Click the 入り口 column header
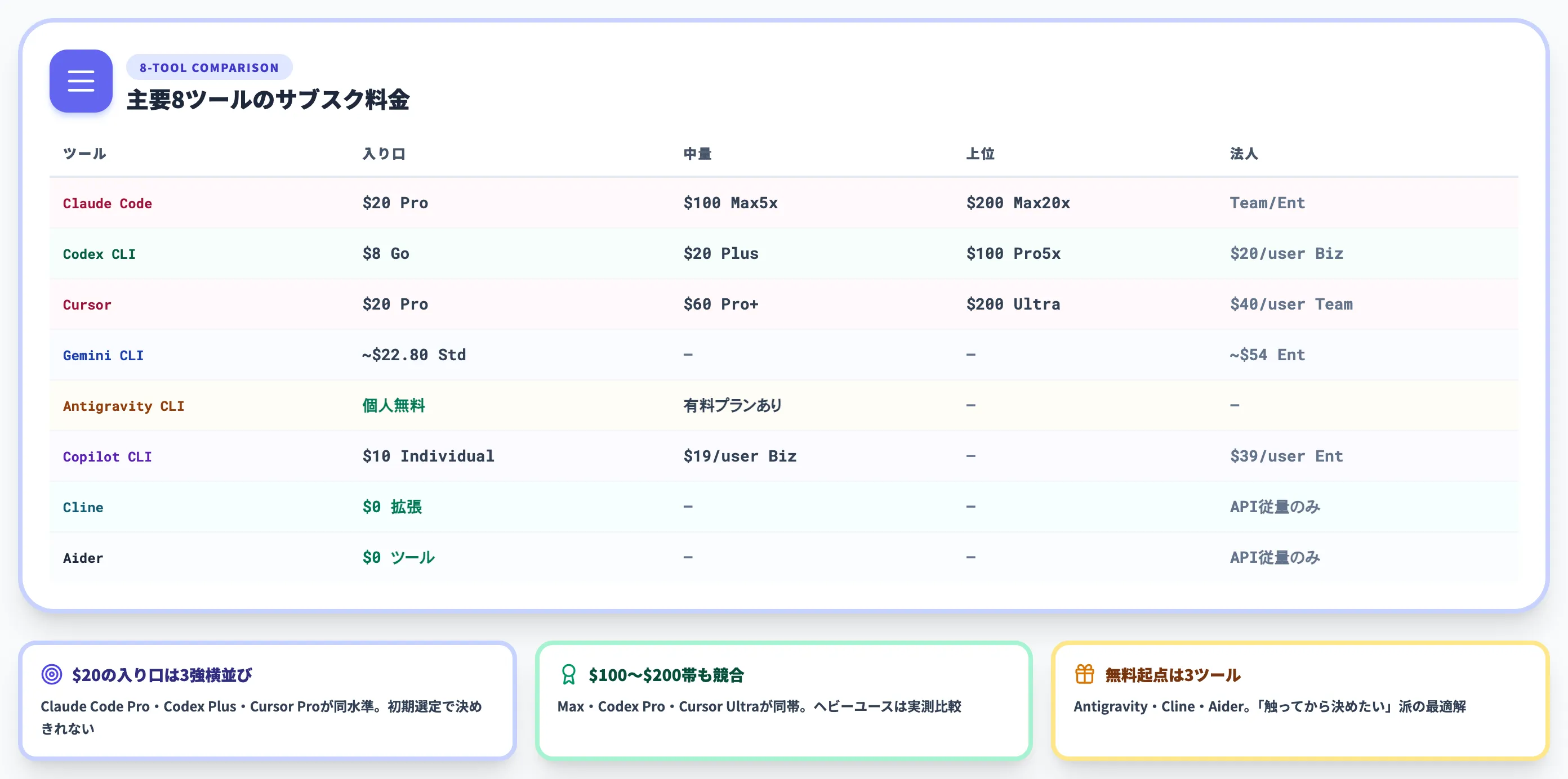Viewport: 1568px width, 779px height. click(384, 154)
